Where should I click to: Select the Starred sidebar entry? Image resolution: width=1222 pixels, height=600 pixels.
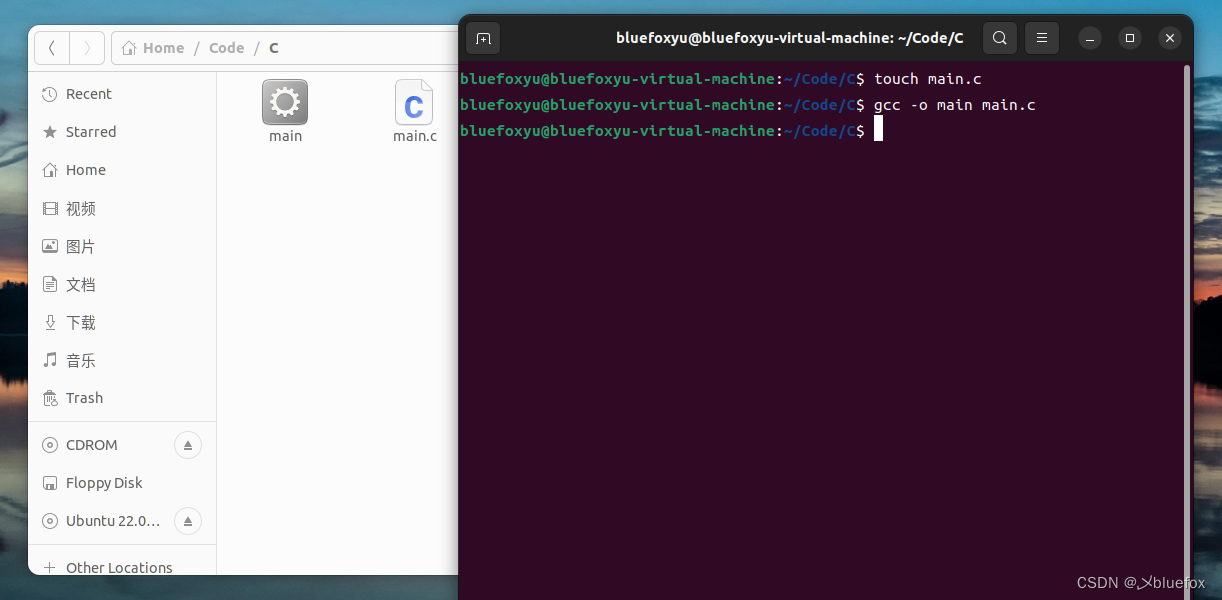pyautogui.click(x=89, y=131)
